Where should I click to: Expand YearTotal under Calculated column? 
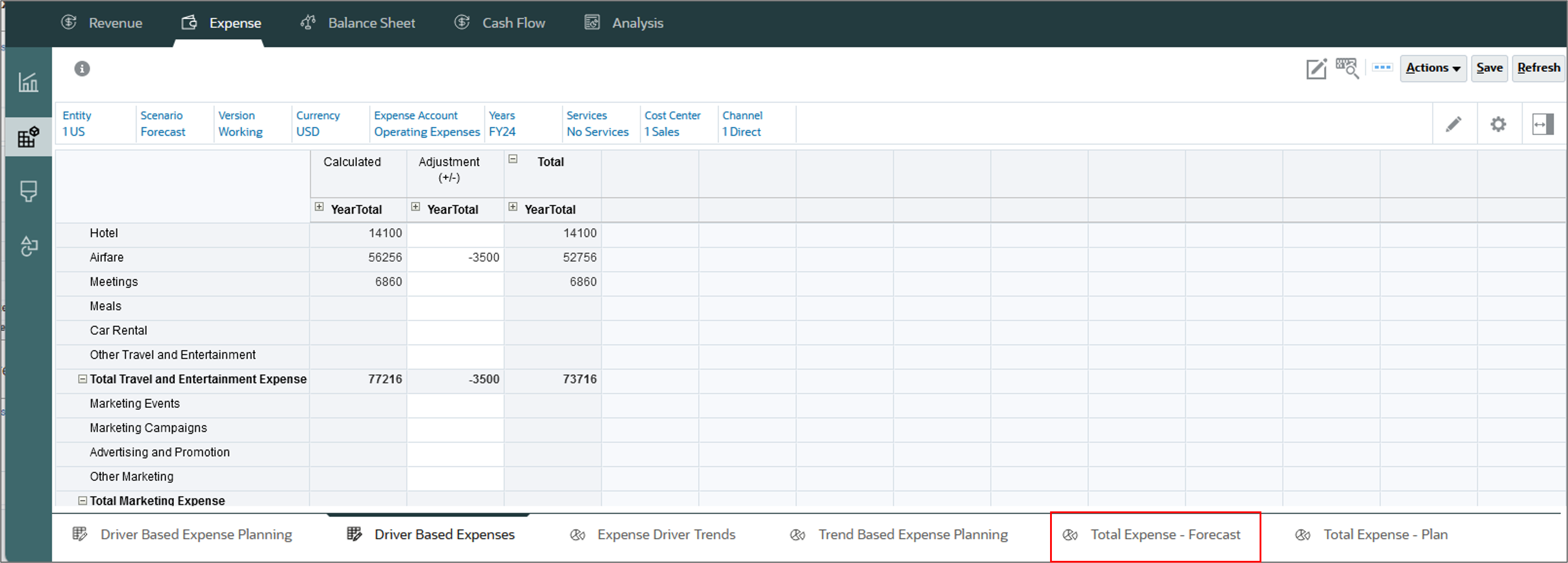pos(319,207)
